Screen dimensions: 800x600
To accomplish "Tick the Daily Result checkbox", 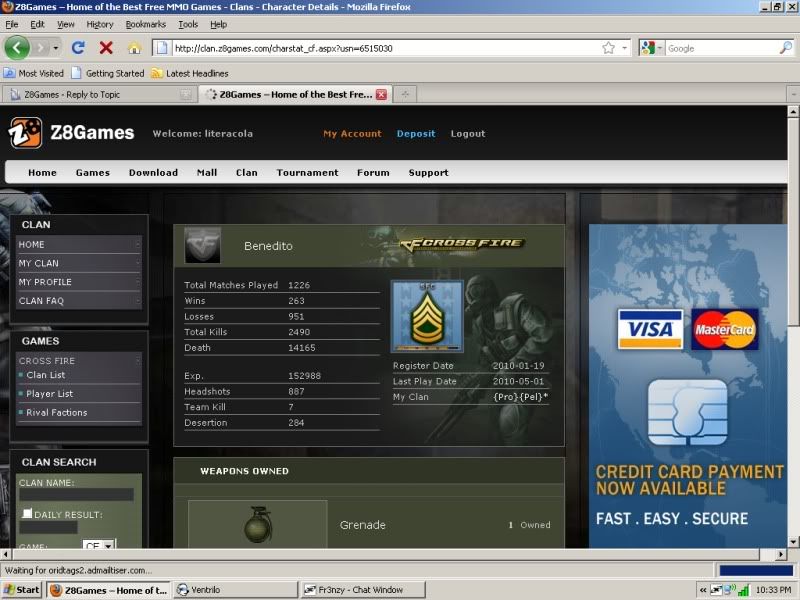I will tap(27, 514).
